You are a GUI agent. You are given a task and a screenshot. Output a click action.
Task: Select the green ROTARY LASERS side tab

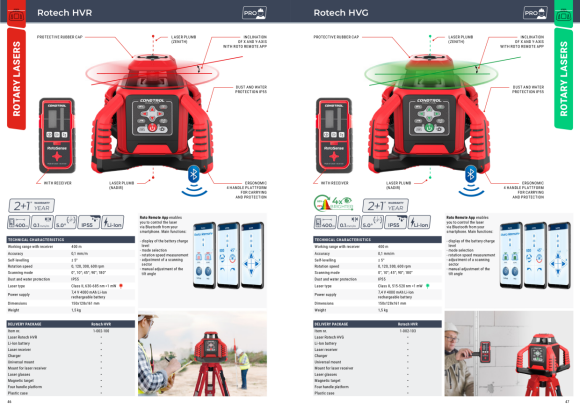click(x=563, y=79)
